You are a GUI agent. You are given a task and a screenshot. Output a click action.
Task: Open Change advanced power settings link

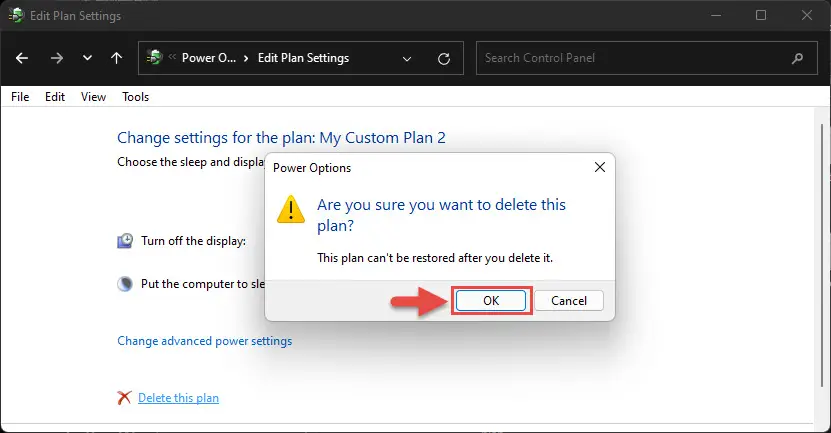[205, 341]
